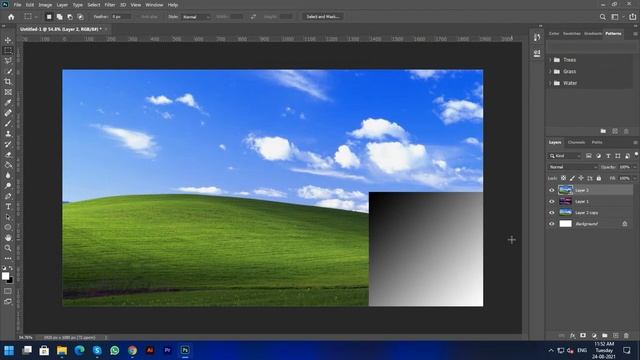The image size is (640, 360).
Task: Open the search icon in options bar
Action: point(602,17)
